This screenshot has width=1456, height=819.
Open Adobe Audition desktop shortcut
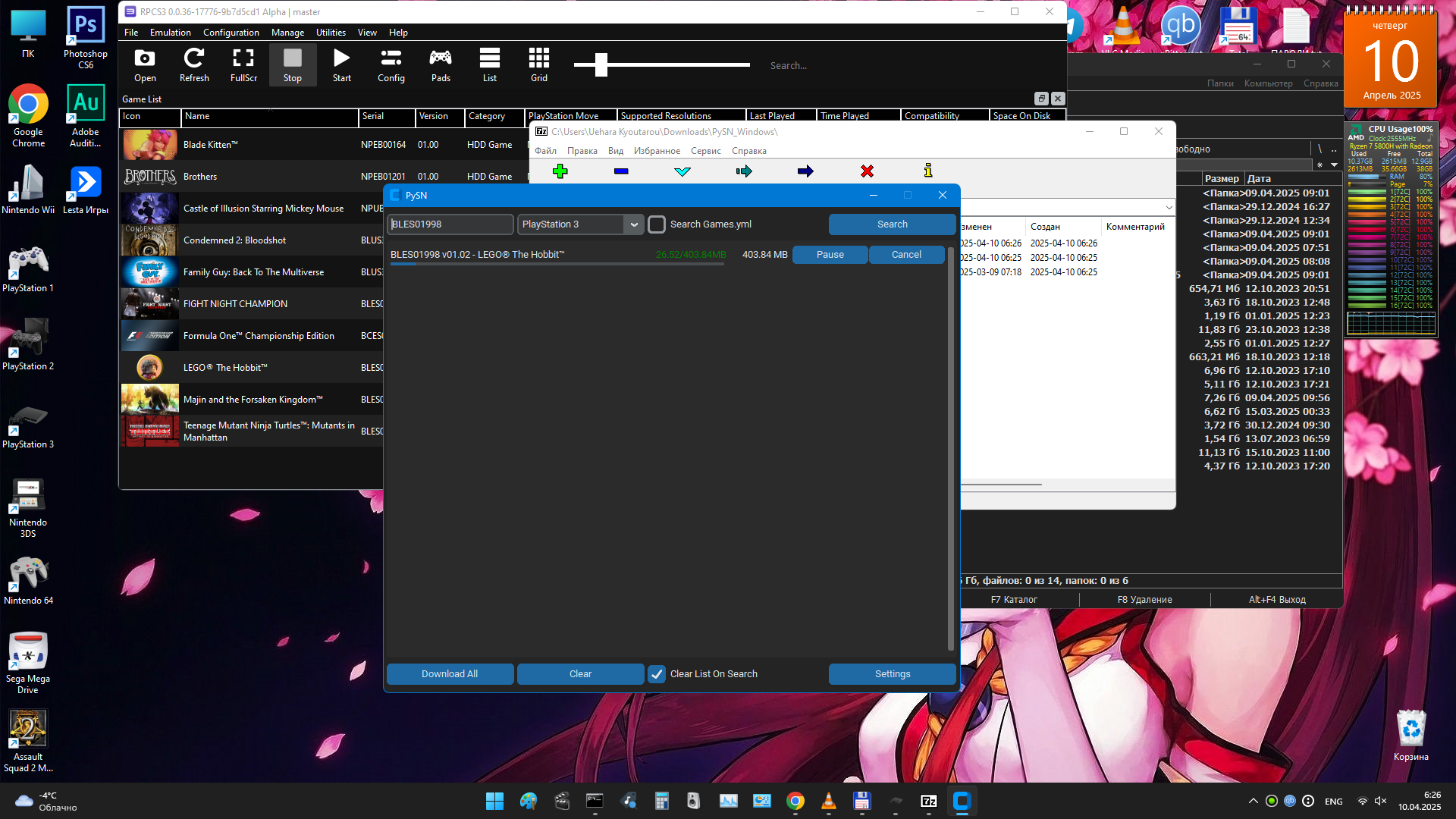coord(86,115)
